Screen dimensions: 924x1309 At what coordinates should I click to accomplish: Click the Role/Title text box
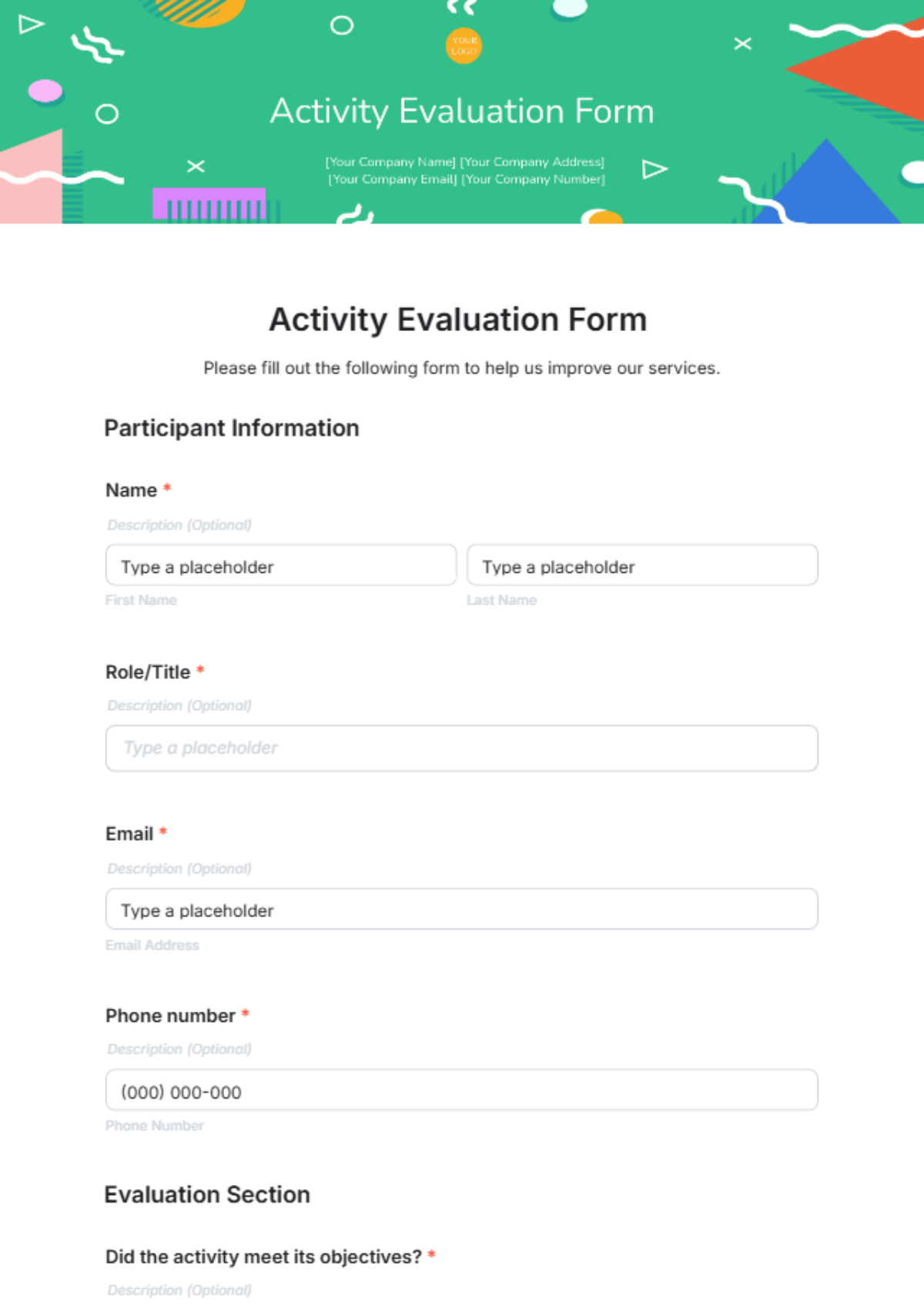point(461,748)
